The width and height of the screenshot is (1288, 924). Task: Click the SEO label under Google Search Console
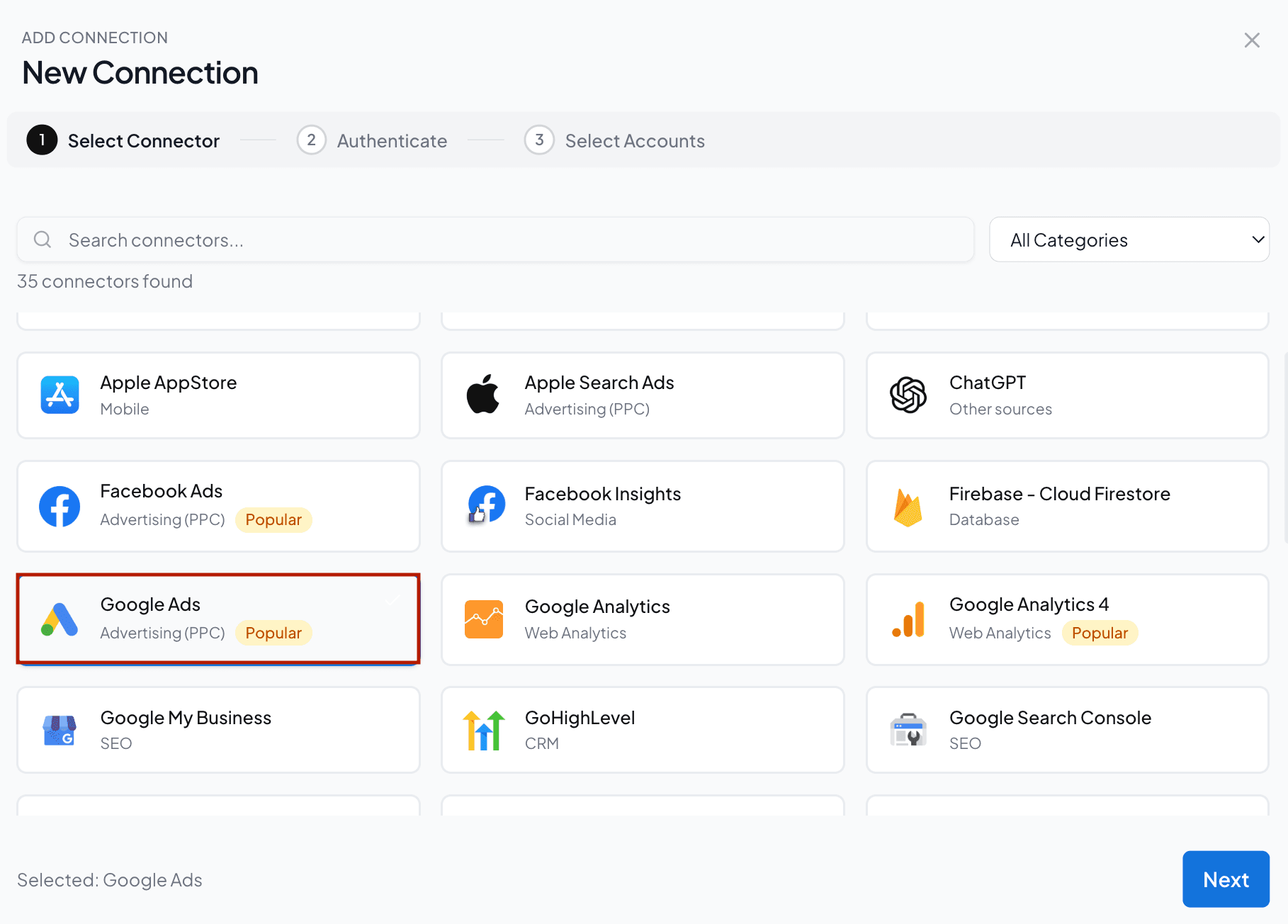tap(965, 743)
